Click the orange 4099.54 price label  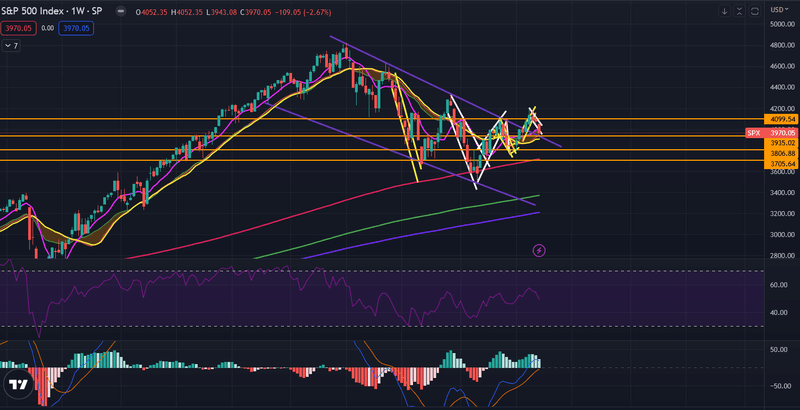coord(782,119)
